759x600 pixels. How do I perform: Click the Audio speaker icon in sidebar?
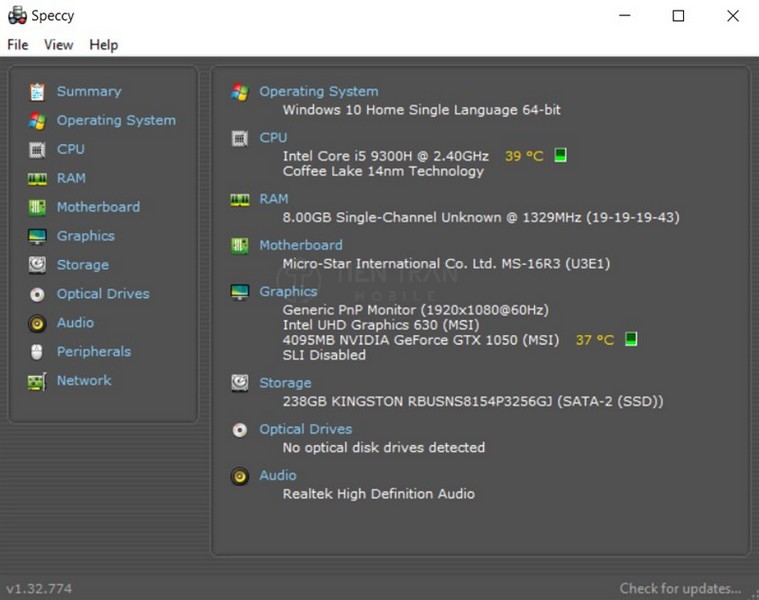point(37,323)
